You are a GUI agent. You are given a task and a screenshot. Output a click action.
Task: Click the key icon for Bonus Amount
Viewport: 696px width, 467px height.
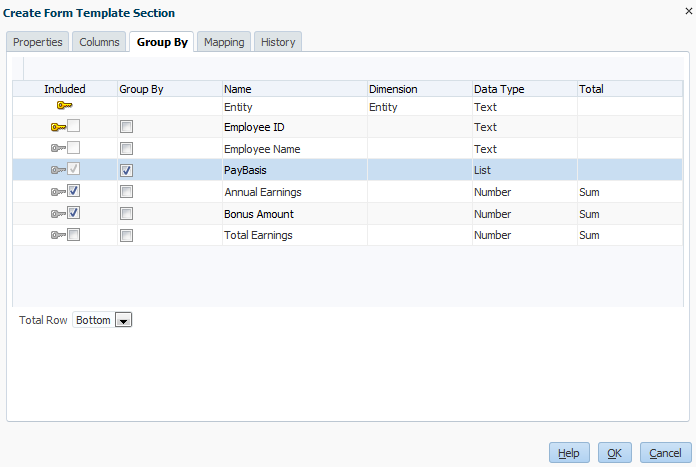point(58,214)
